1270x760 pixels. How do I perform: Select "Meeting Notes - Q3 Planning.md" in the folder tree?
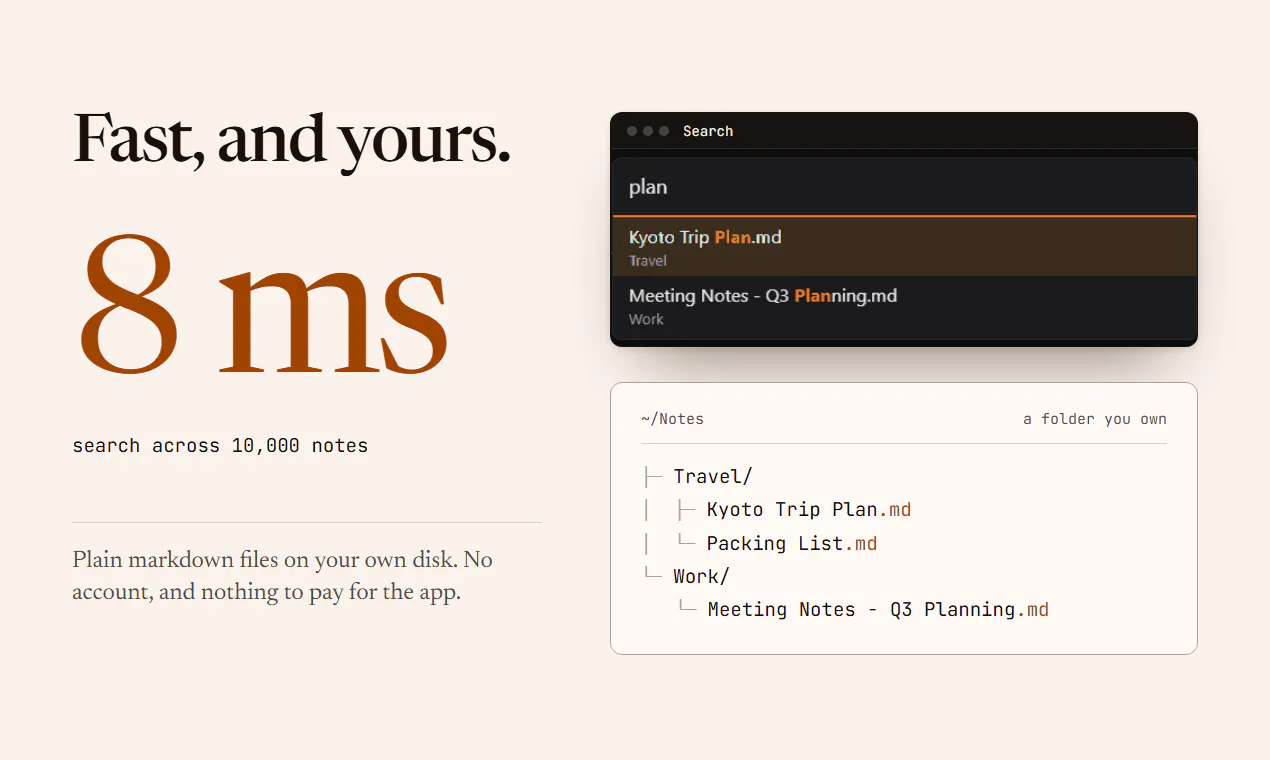(878, 610)
